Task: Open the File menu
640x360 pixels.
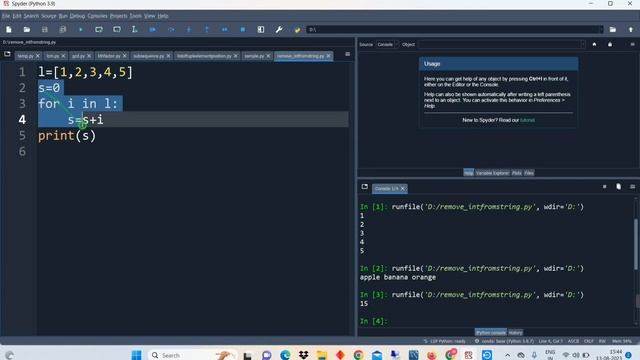Action: tap(6, 16)
